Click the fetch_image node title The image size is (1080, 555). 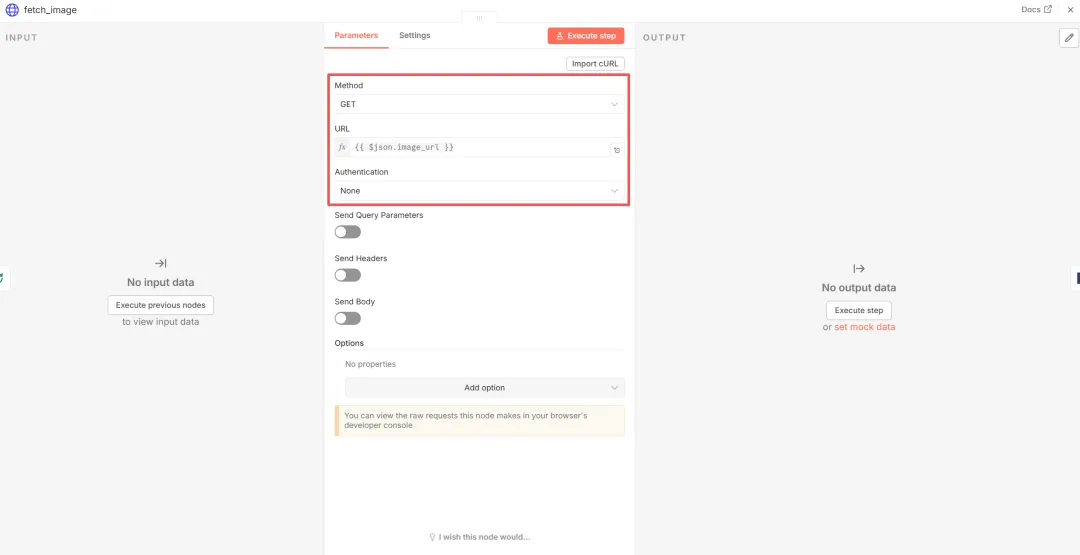coord(50,10)
